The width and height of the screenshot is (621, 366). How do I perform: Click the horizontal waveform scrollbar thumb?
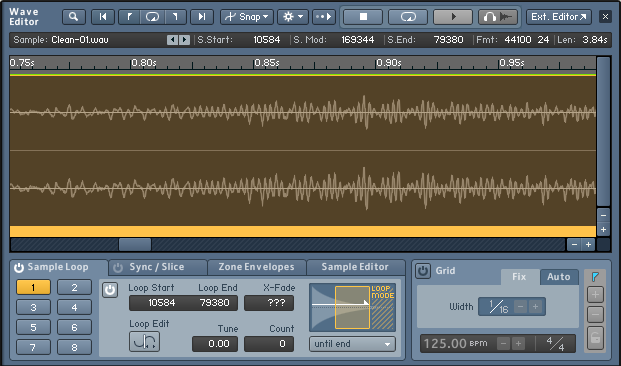[135, 244]
